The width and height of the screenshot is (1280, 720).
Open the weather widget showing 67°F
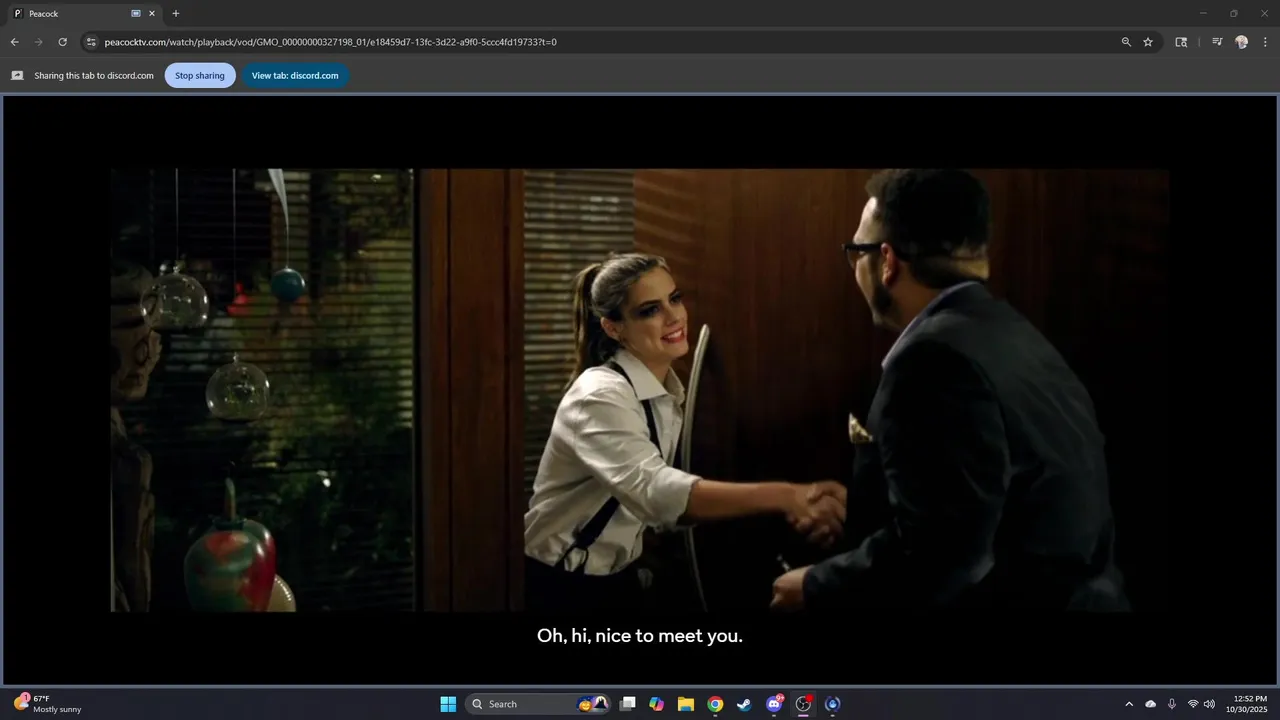click(x=48, y=704)
